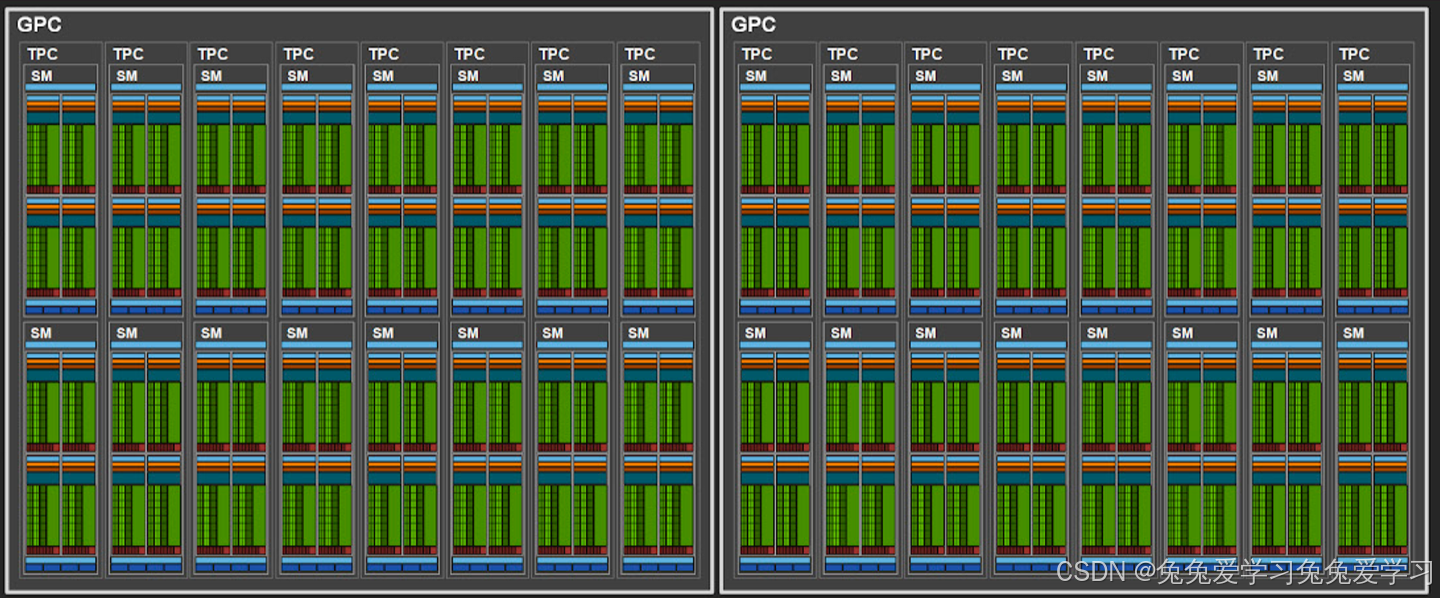Image resolution: width=1440 pixels, height=598 pixels.
Task: Click the light blue bar atop an SM
Action: [x=59, y=88]
